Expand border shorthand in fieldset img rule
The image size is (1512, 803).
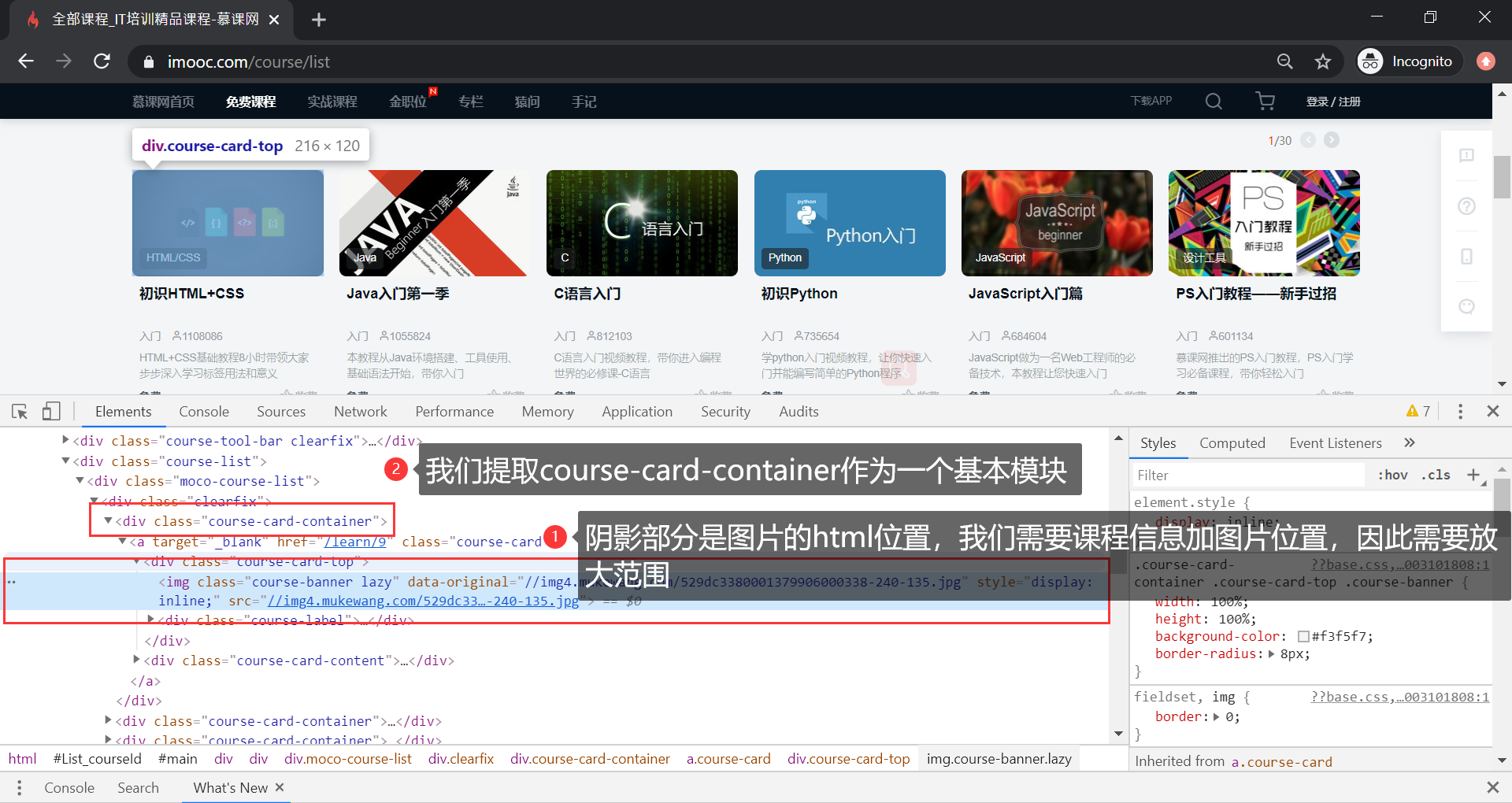click(1216, 716)
